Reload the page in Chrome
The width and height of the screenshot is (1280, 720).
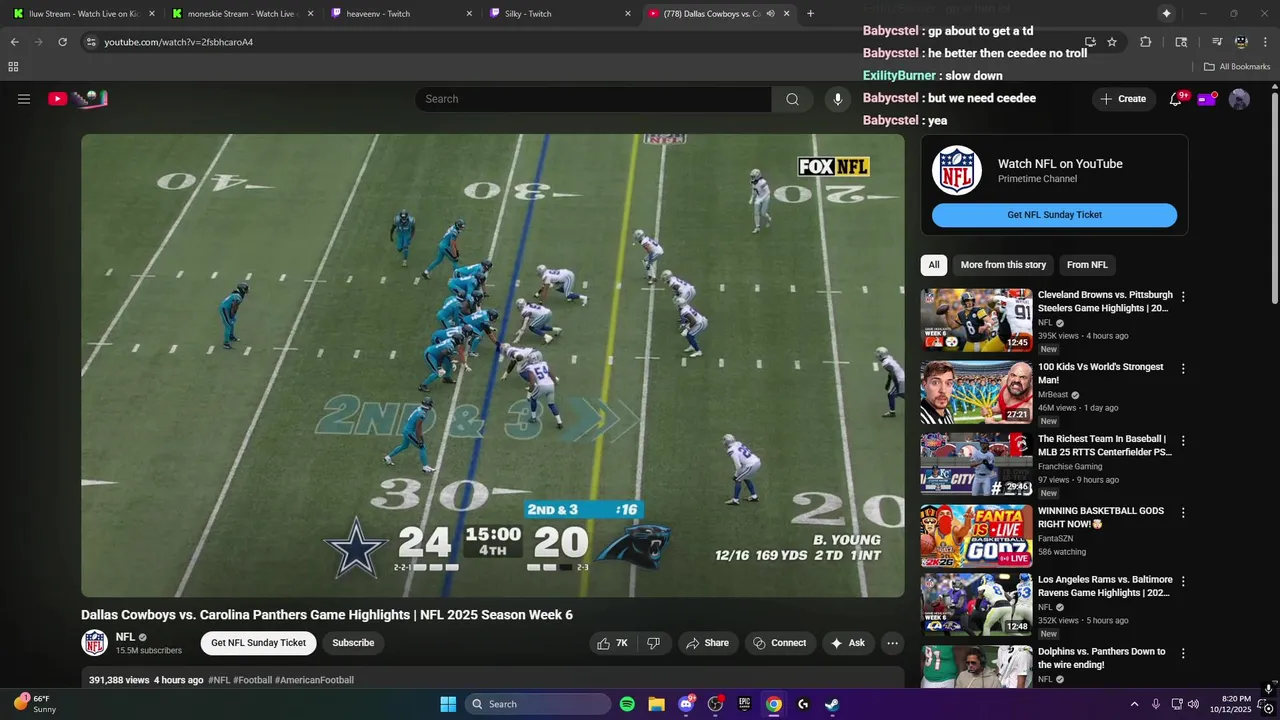pyautogui.click(x=62, y=42)
